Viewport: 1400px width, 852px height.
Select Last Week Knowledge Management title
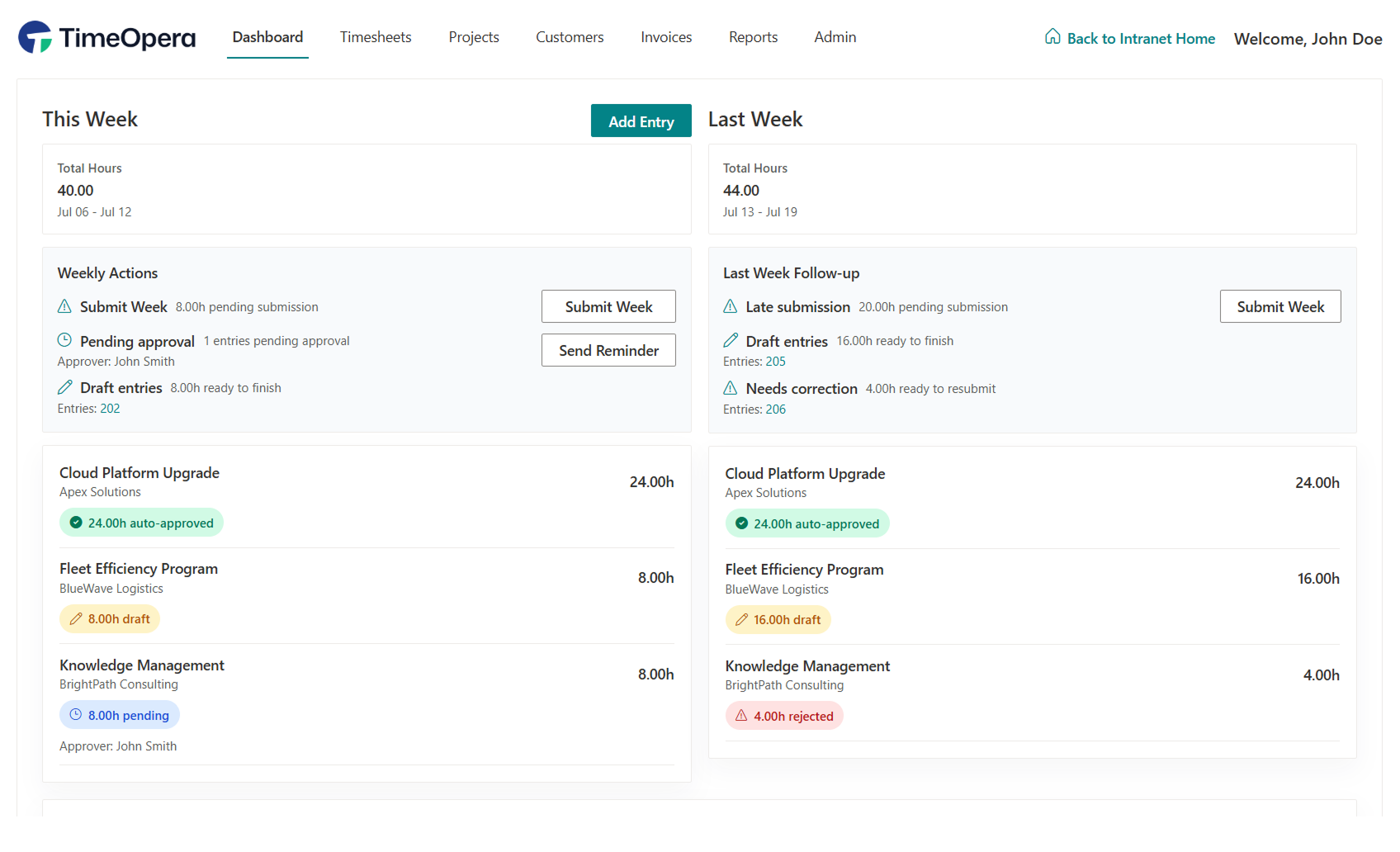[807, 666]
